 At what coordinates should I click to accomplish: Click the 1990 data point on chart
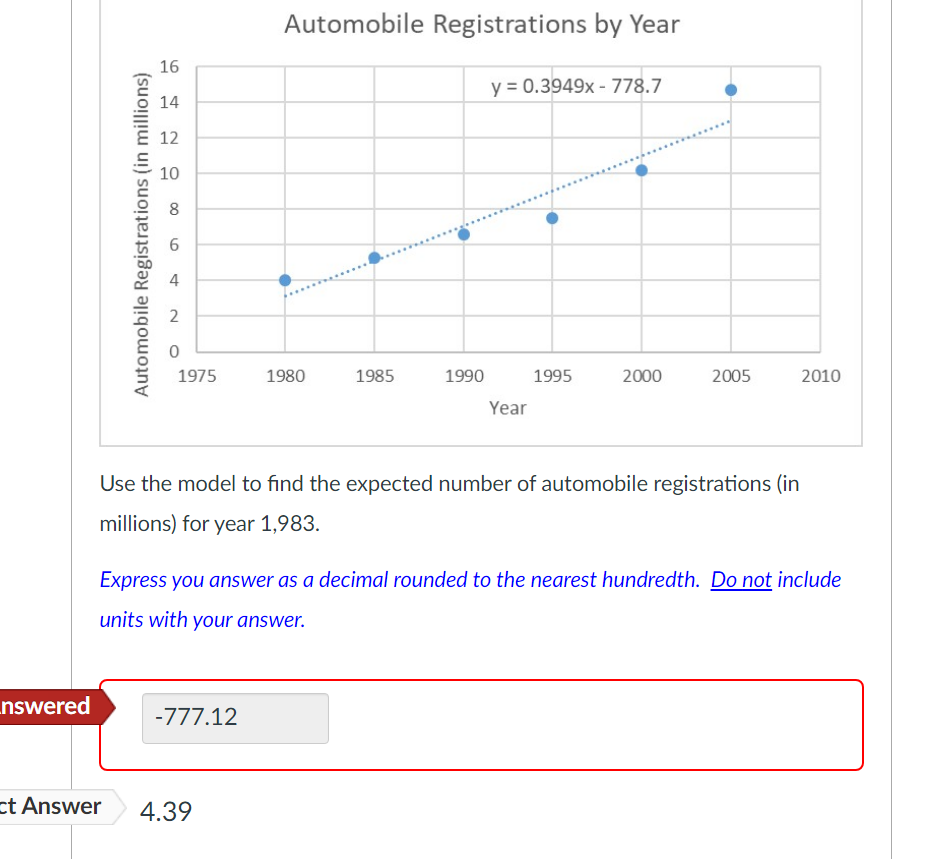pyautogui.click(x=463, y=234)
